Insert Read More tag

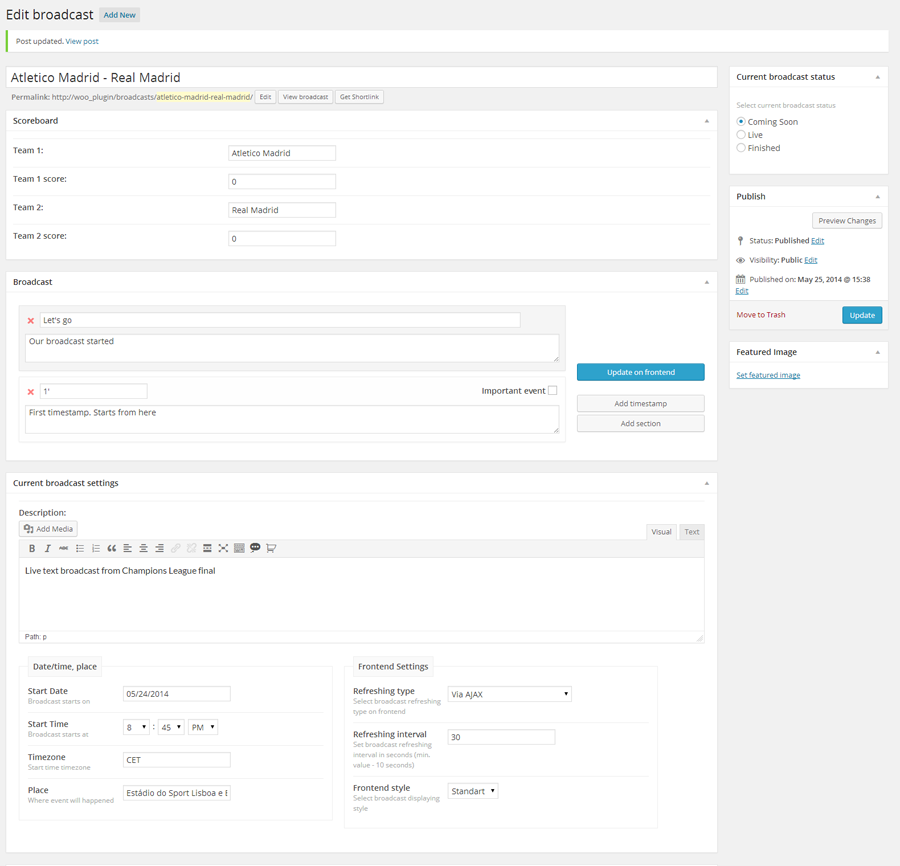[x=207, y=548]
